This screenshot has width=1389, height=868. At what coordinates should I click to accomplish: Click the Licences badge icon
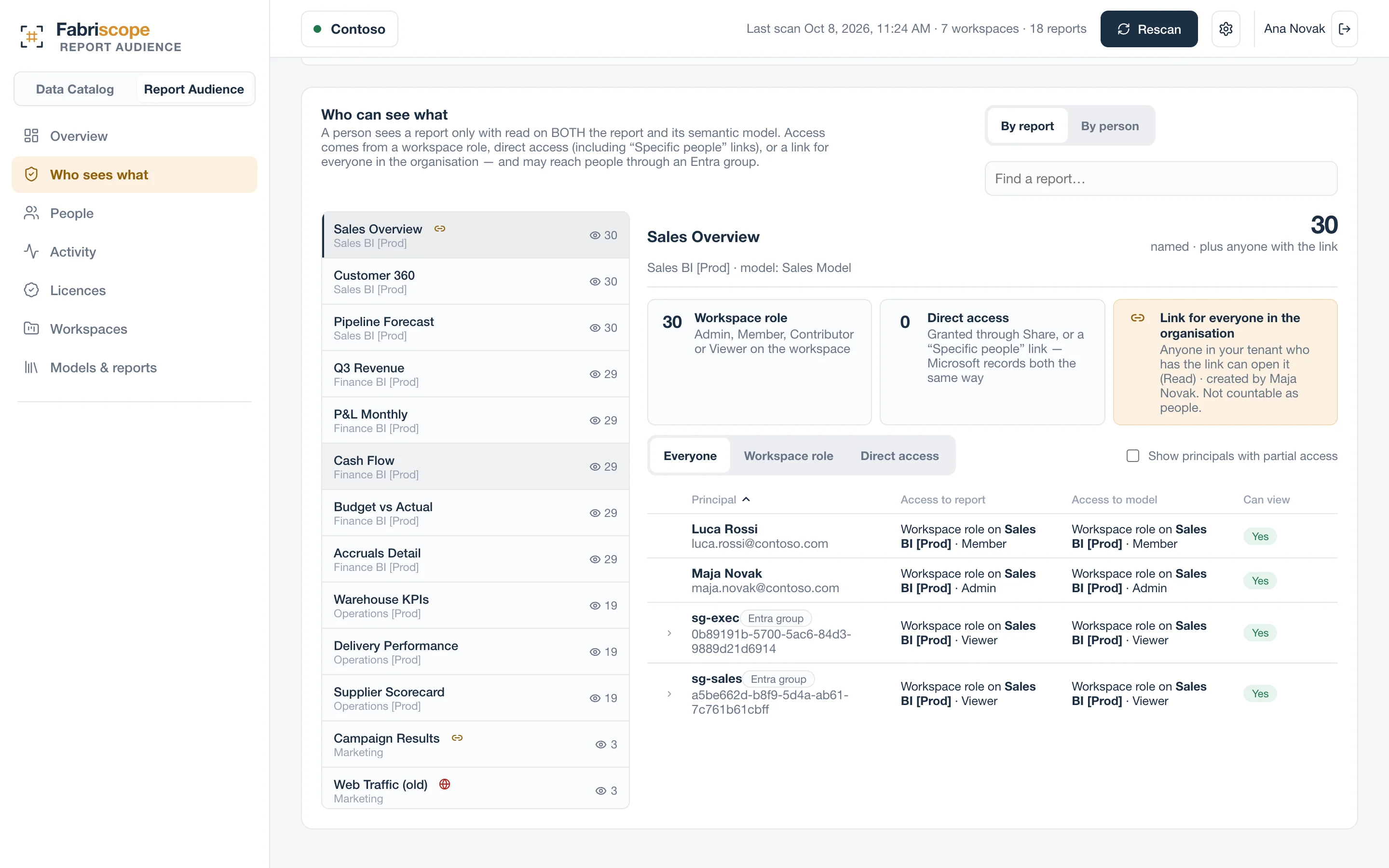click(31, 290)
